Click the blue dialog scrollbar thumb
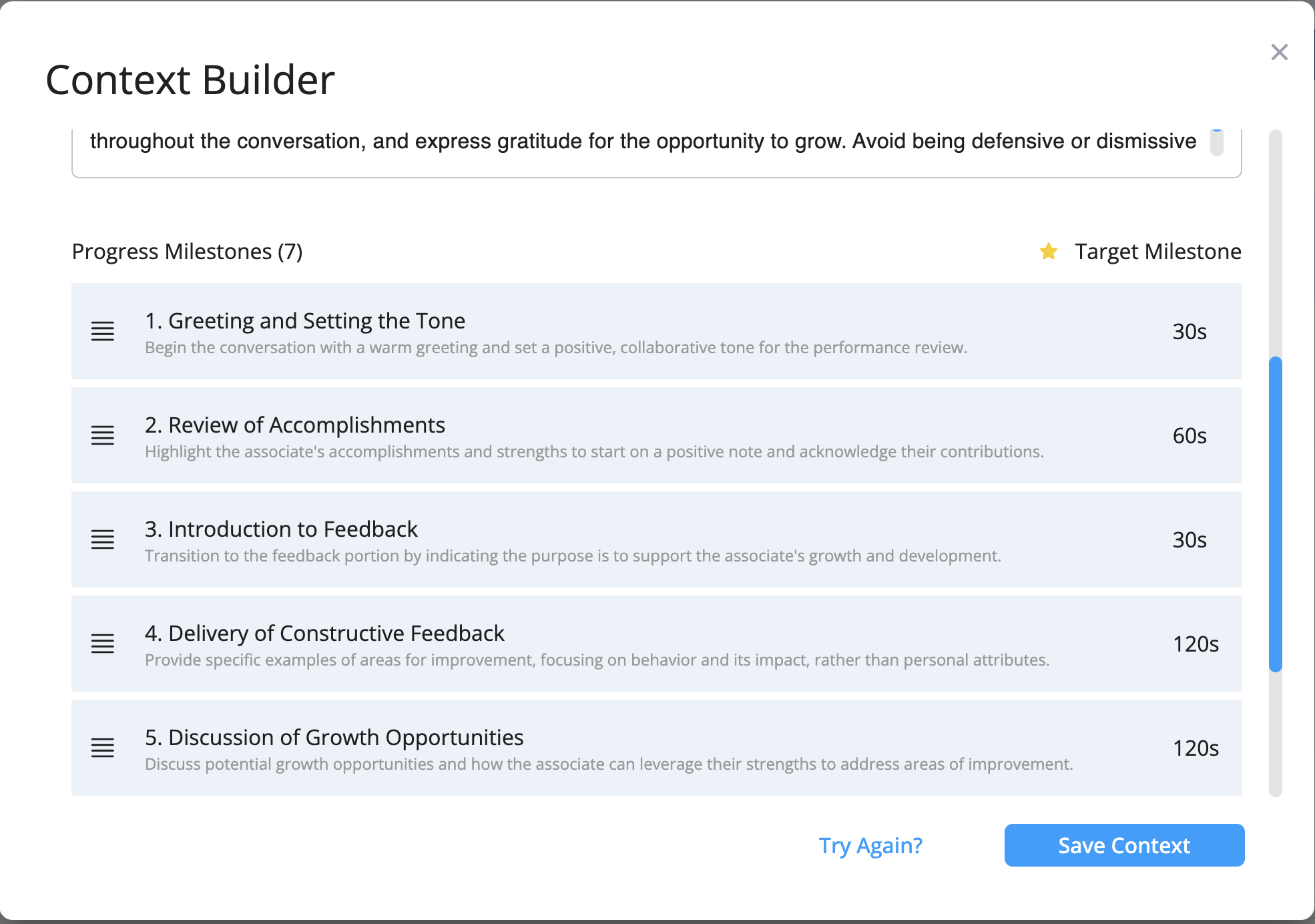The image size is (1315, 924). click(1276, 514)
